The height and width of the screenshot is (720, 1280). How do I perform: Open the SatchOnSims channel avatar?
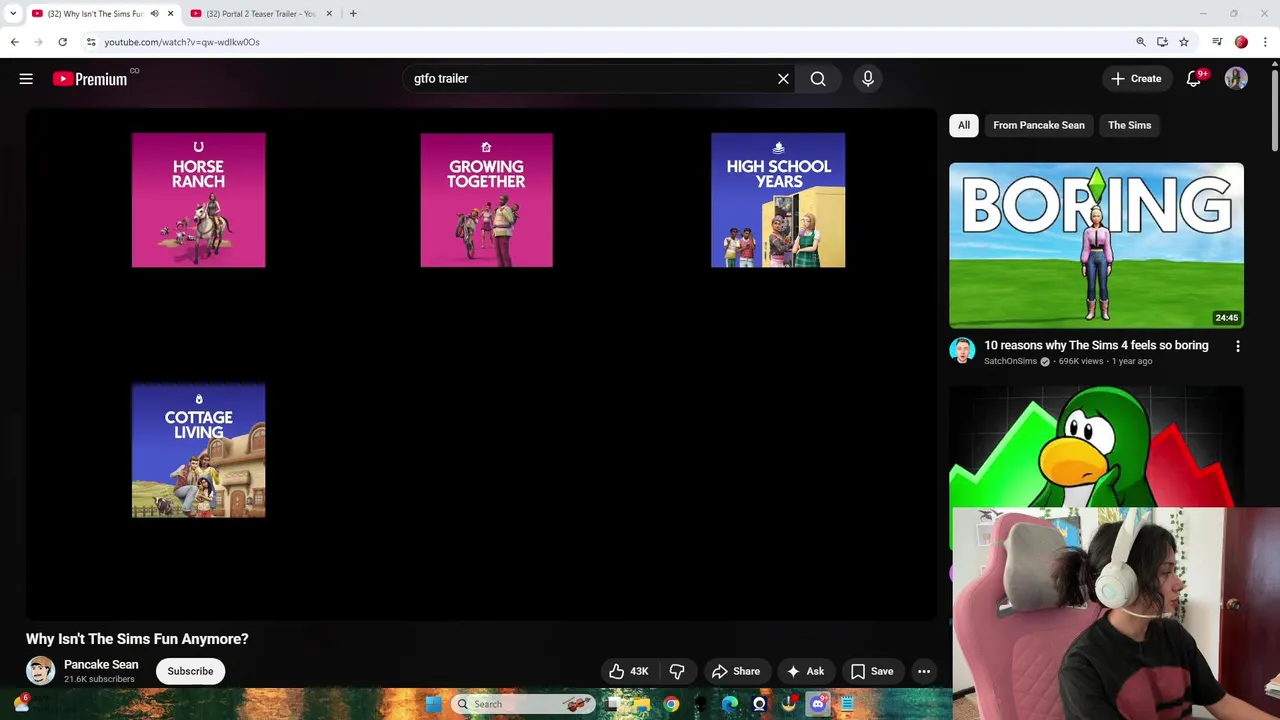pyautogui.click(x=962, y=350)
